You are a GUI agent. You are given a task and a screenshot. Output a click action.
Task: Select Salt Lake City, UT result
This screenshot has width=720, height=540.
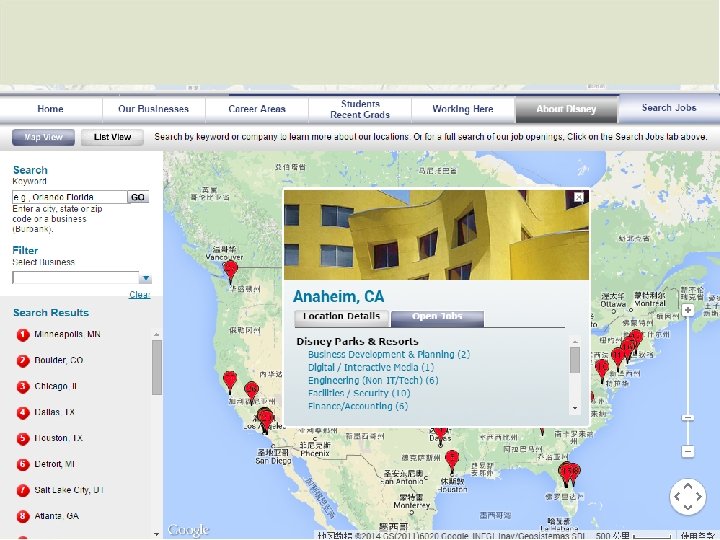point(69,490)
